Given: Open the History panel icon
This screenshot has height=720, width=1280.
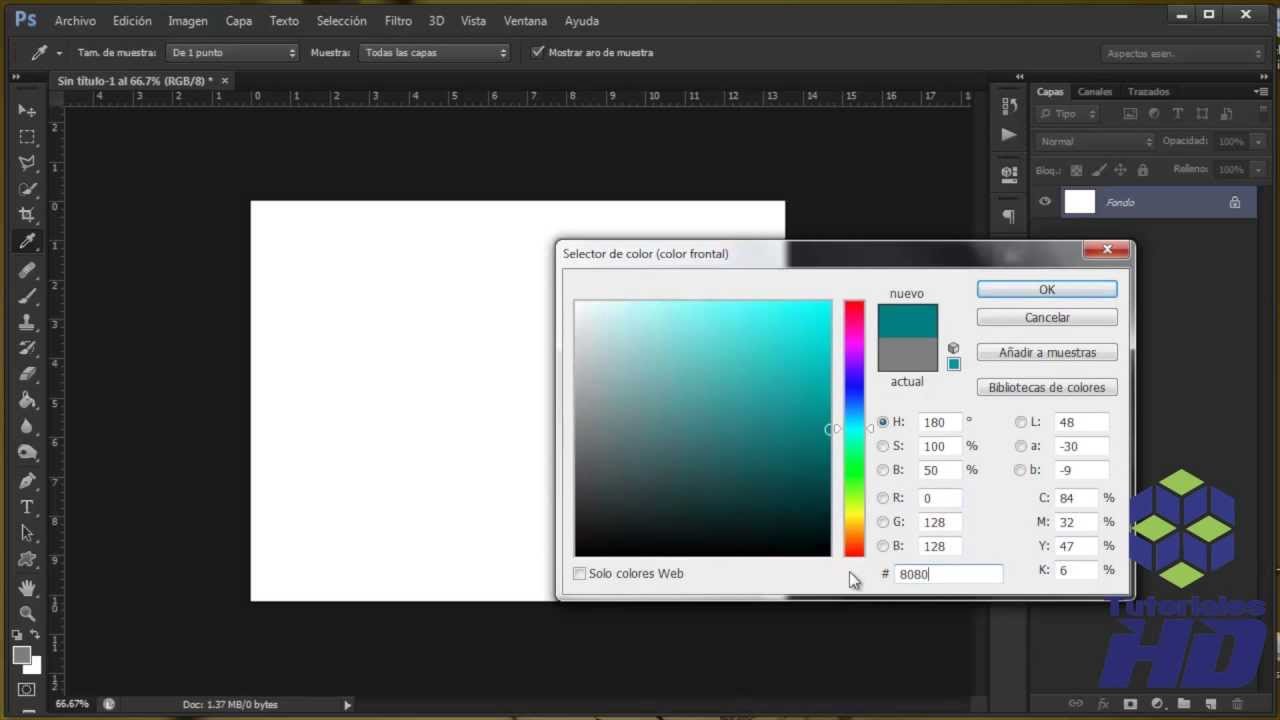Looking at the screenshot, I should tap(1008, 106).
